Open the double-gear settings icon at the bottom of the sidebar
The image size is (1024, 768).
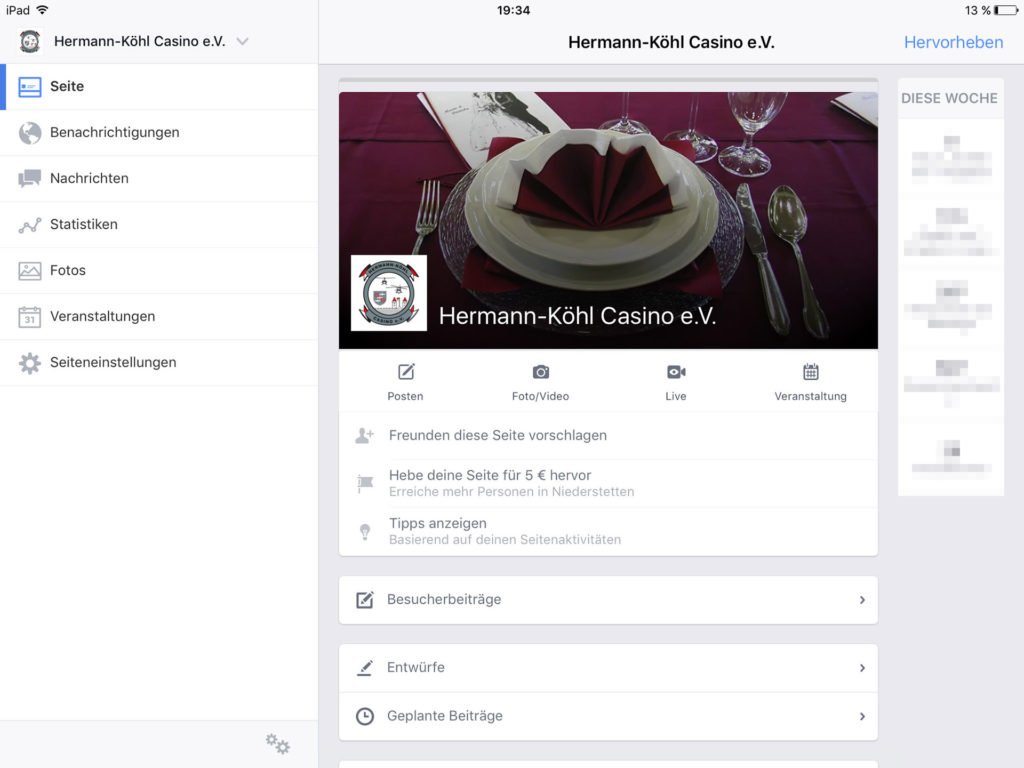point(278,743)
